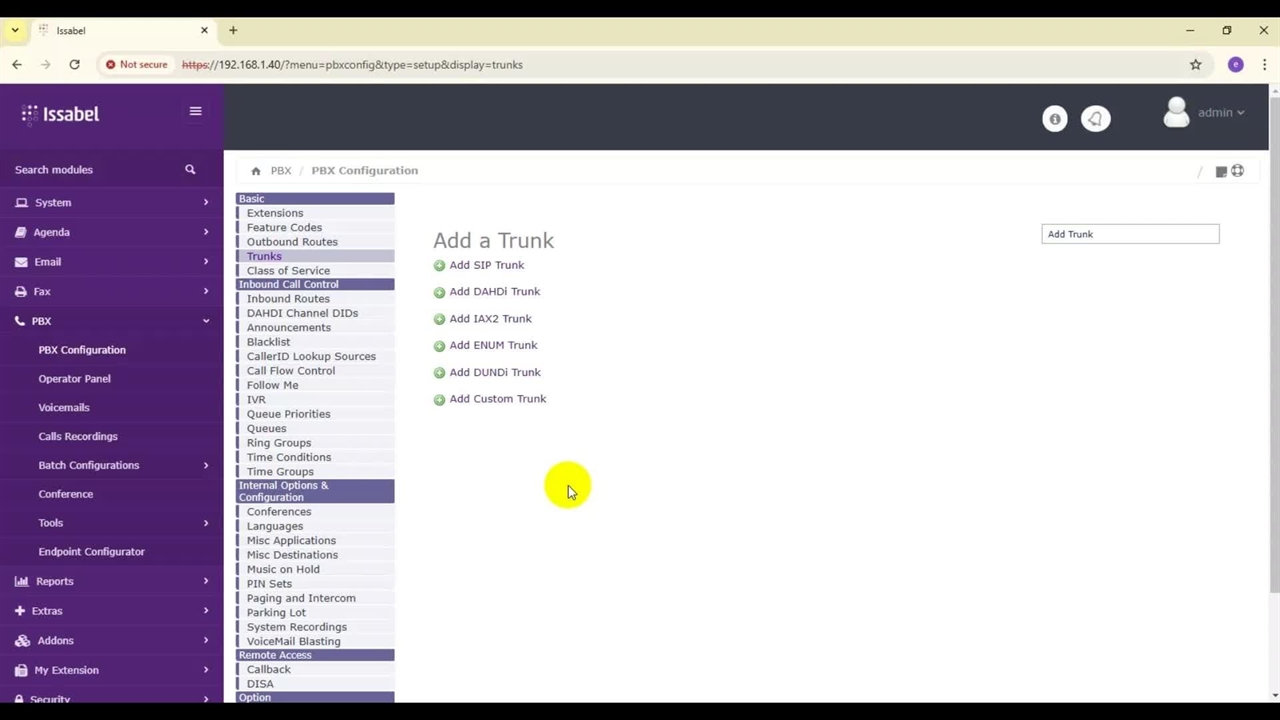1280x720 pixels.
Task: Click the Add Trunk field on right
Action: [1130, 234]
